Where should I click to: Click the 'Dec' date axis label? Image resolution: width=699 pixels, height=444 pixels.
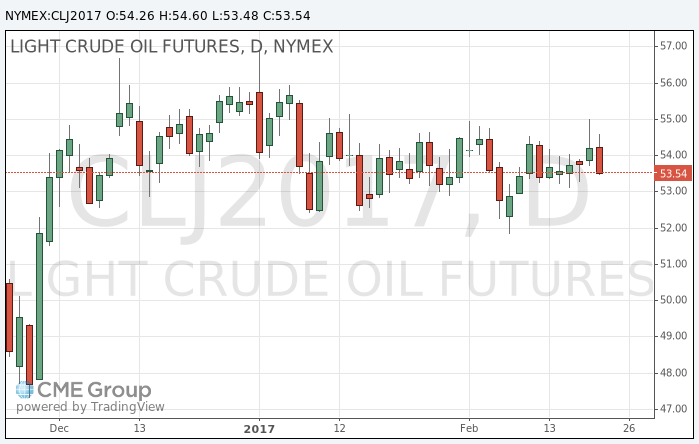(59, 428)
